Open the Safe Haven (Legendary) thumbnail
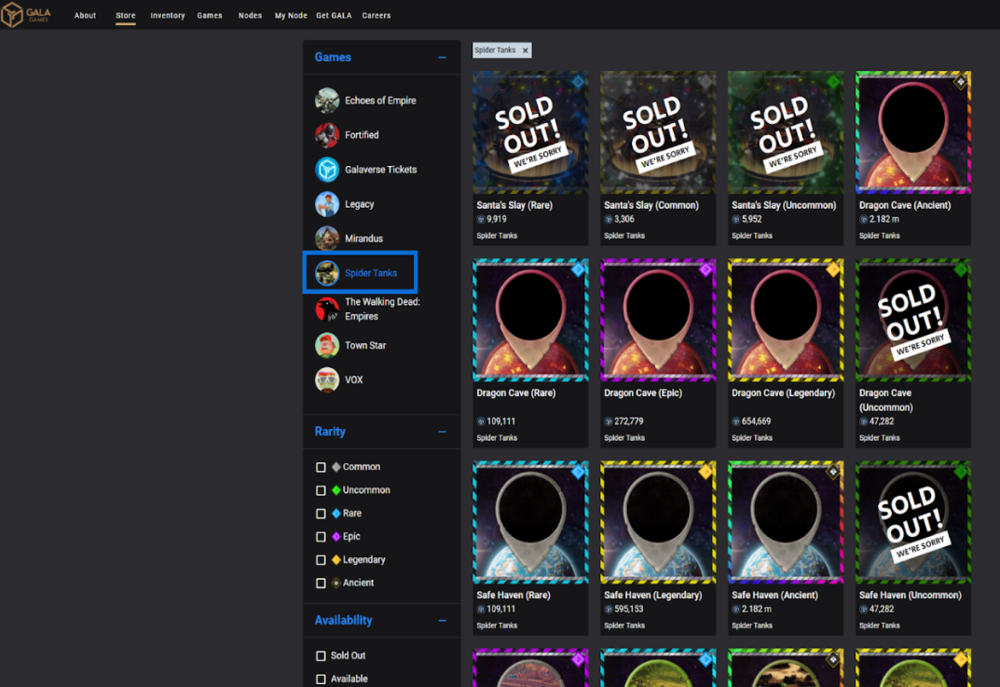Screen dimensions: 1000x687 (x=658, y=522)
